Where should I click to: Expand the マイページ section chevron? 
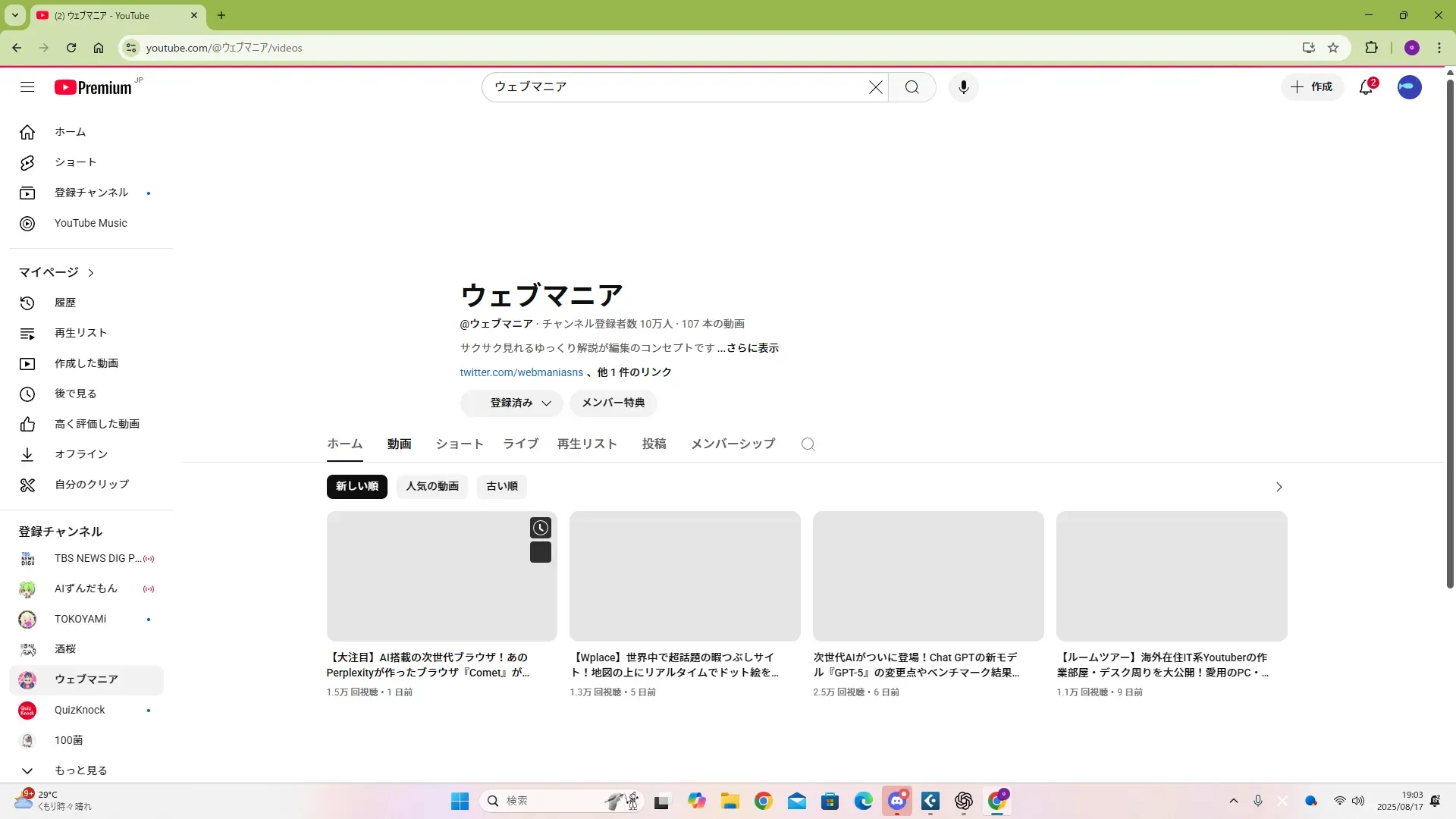91,273
